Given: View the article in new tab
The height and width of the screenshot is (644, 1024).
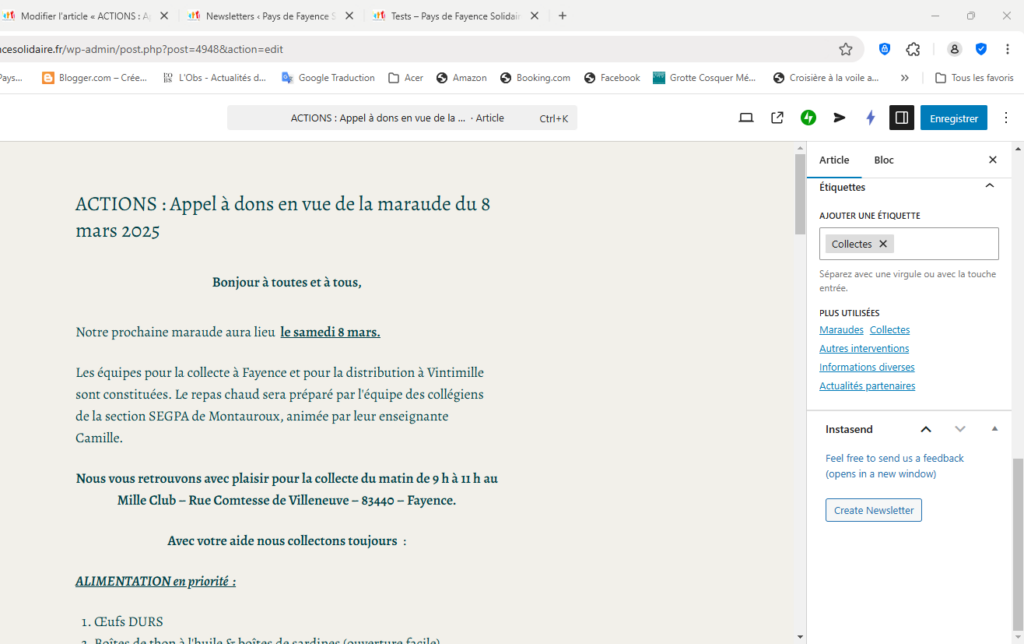Looking at the screenshot, I should click(777, 118).
